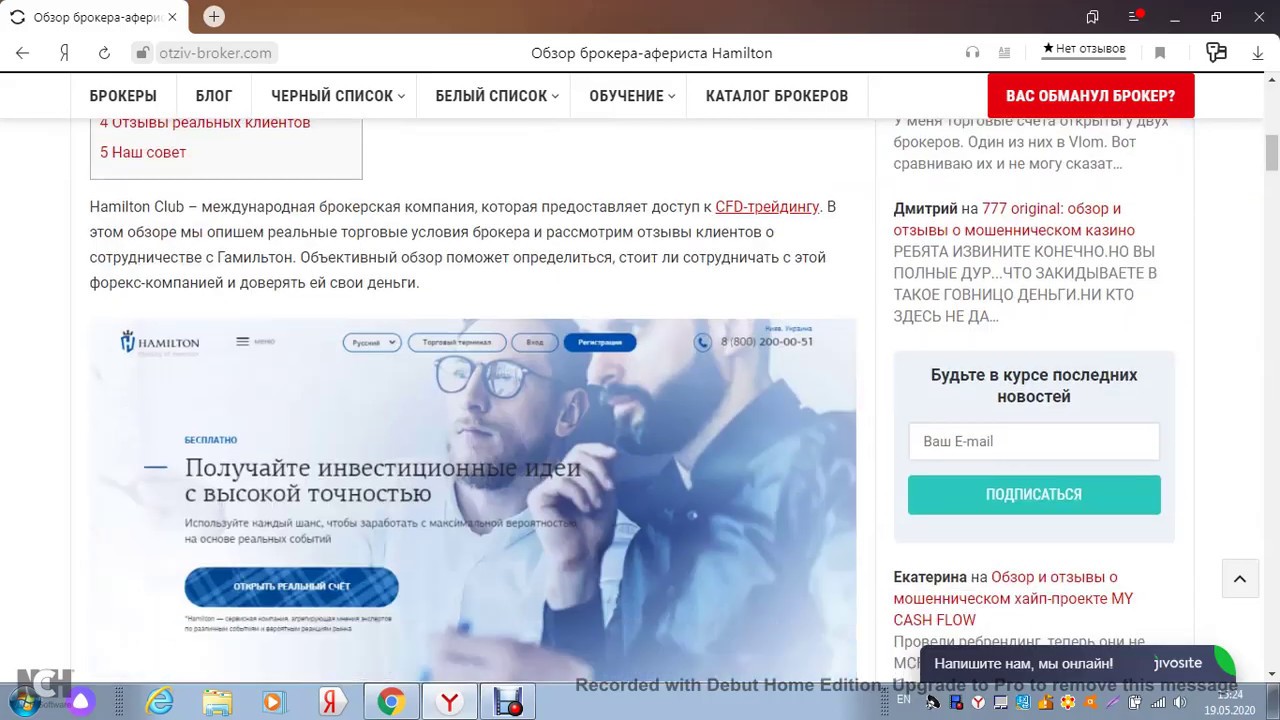Open the КАТАЛОГ БРОКЕРОВ menu item
Screen dimensions: 1280x720
(777, 96)
